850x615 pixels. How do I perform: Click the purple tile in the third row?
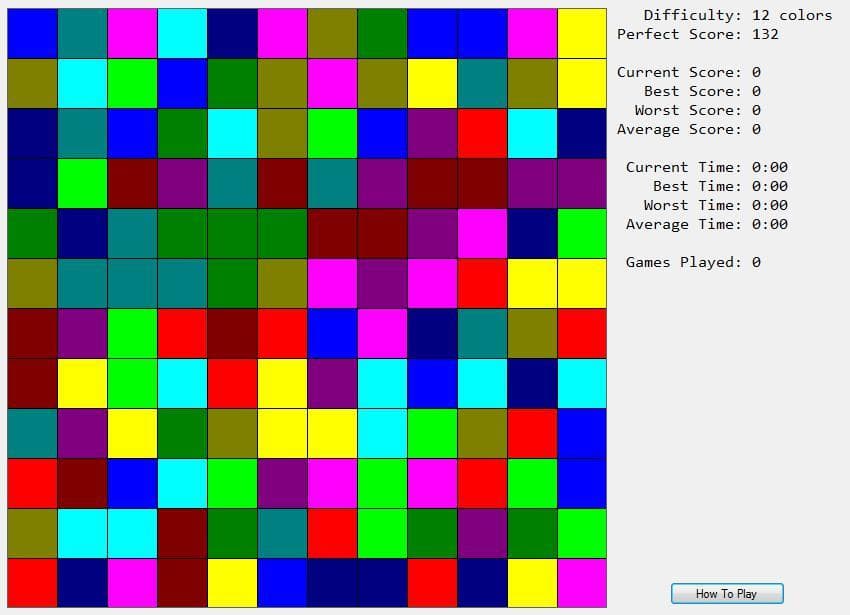click(432, 133)
